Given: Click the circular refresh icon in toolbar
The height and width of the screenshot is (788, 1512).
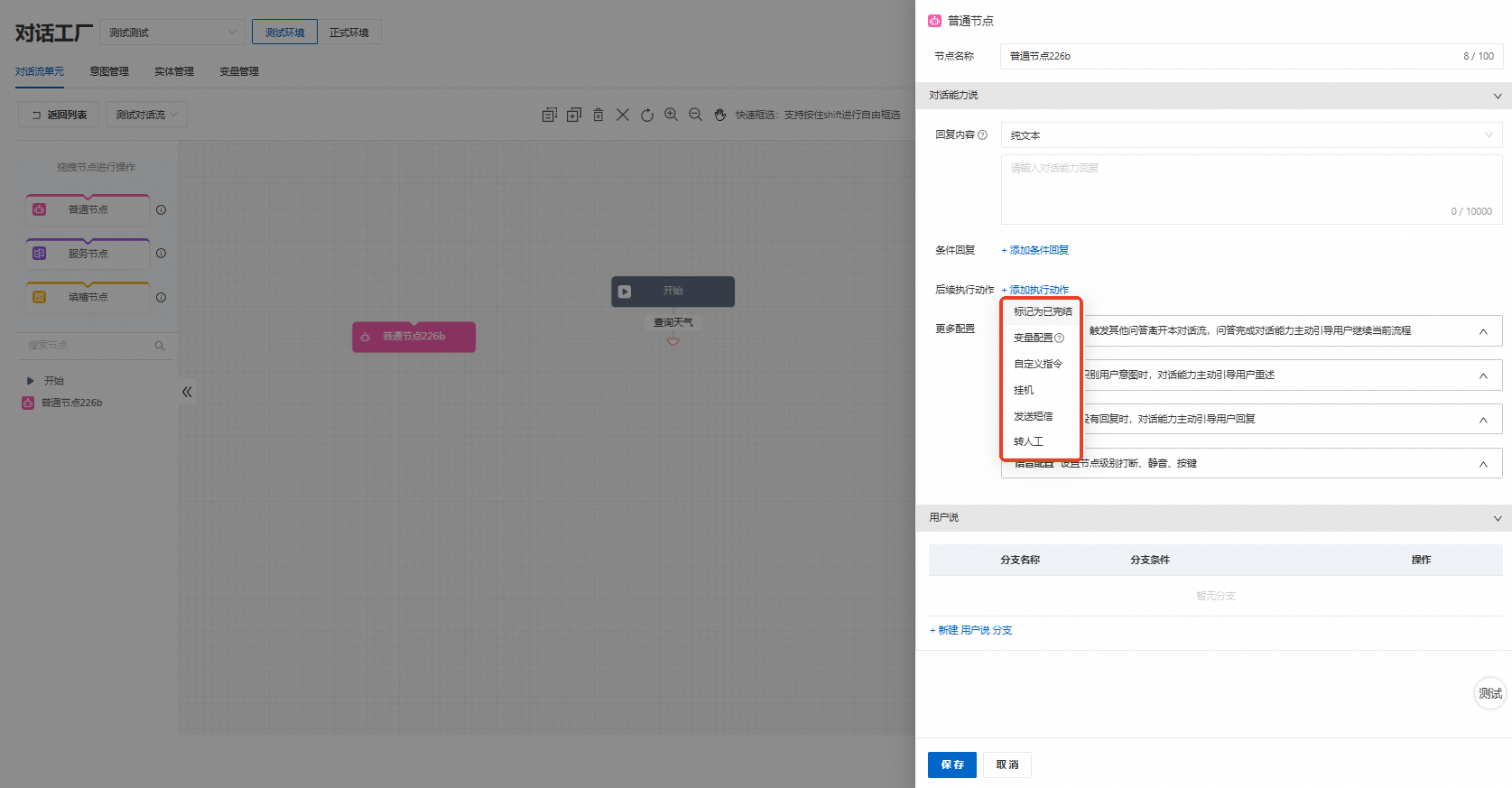Looking at the screenshot, I should tap(647, 115).
